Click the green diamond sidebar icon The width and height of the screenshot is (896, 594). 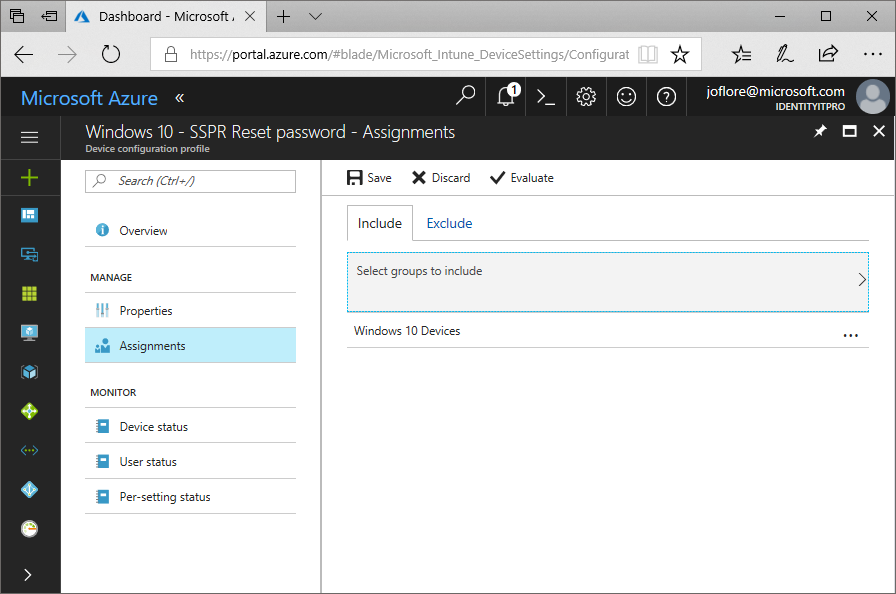click(x=29, y=411)
